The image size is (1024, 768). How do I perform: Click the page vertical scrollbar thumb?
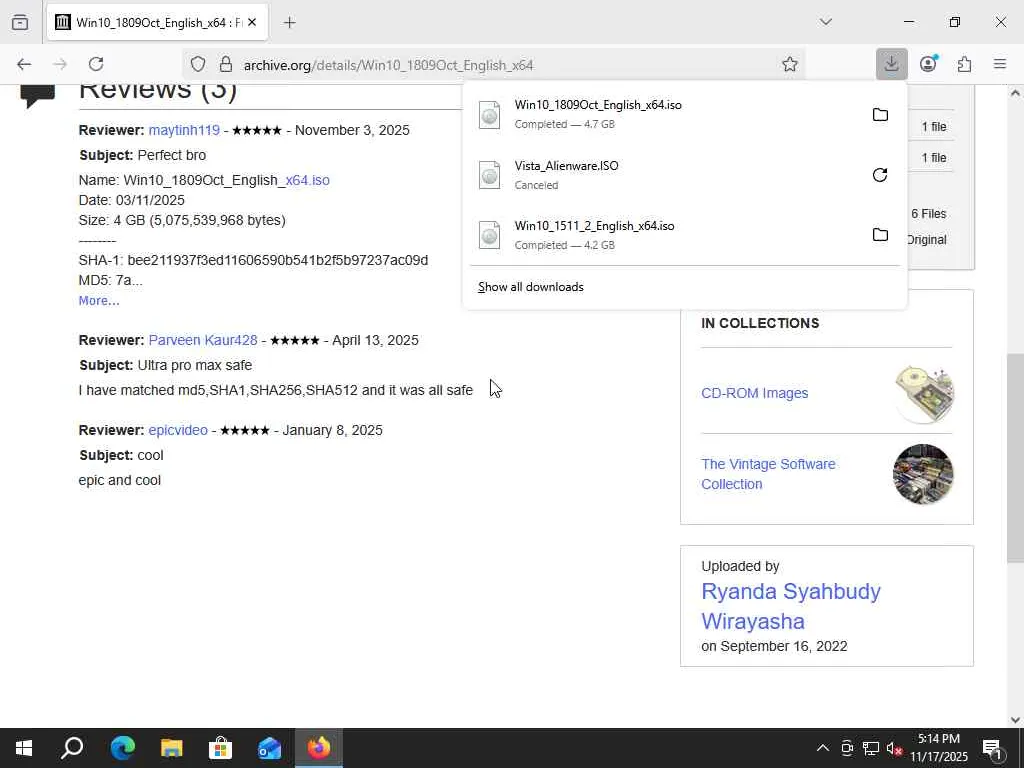[1015, 457]
